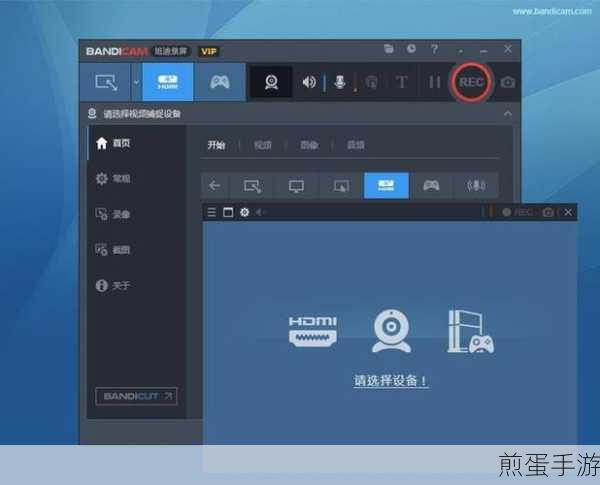Switch to the second tab next to 开始

click(263, 145)
